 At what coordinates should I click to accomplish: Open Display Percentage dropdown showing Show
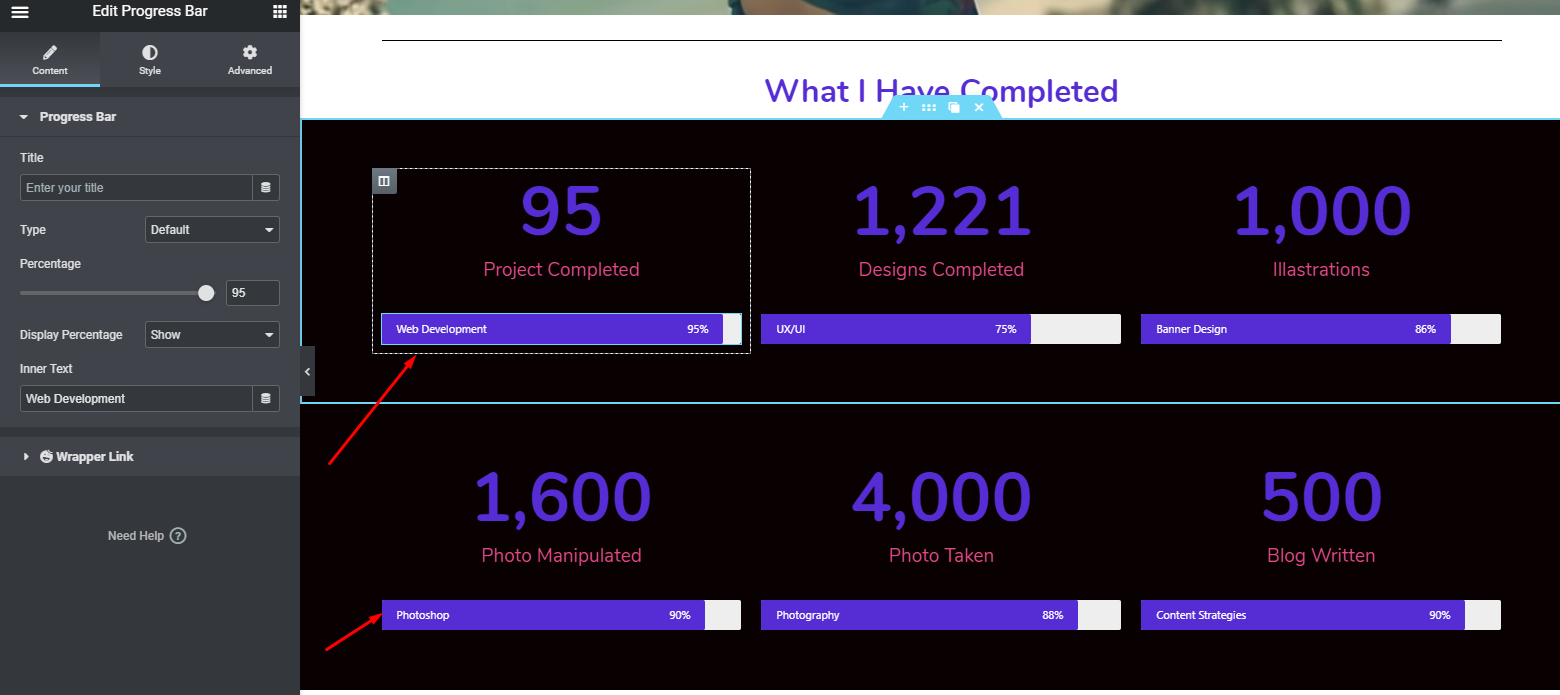click(x=212, y=335)
